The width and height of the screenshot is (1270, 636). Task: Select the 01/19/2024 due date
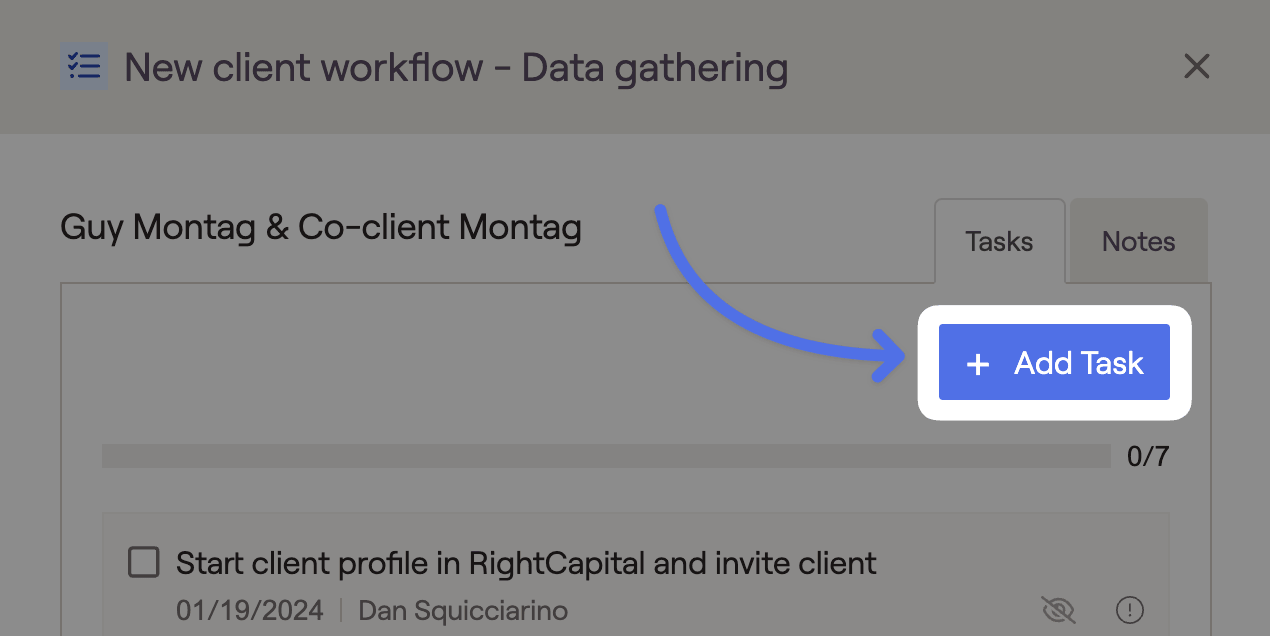250,610
